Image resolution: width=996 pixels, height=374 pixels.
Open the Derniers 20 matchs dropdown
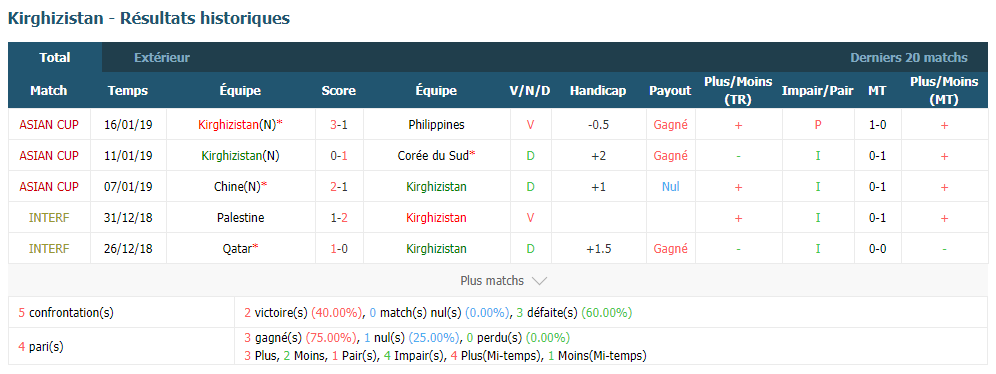coord(909,58)
